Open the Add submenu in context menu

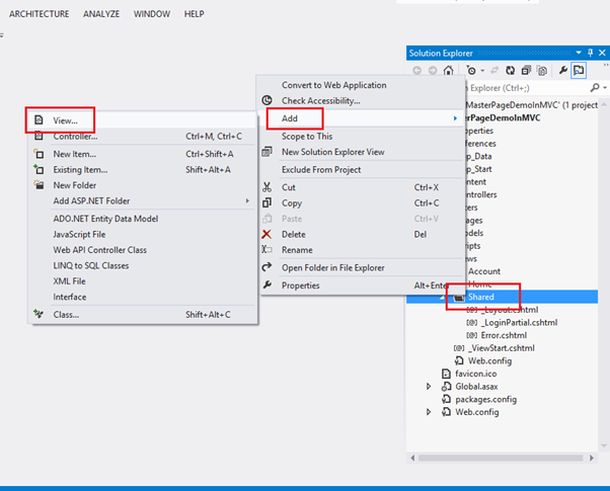[362, 118]
